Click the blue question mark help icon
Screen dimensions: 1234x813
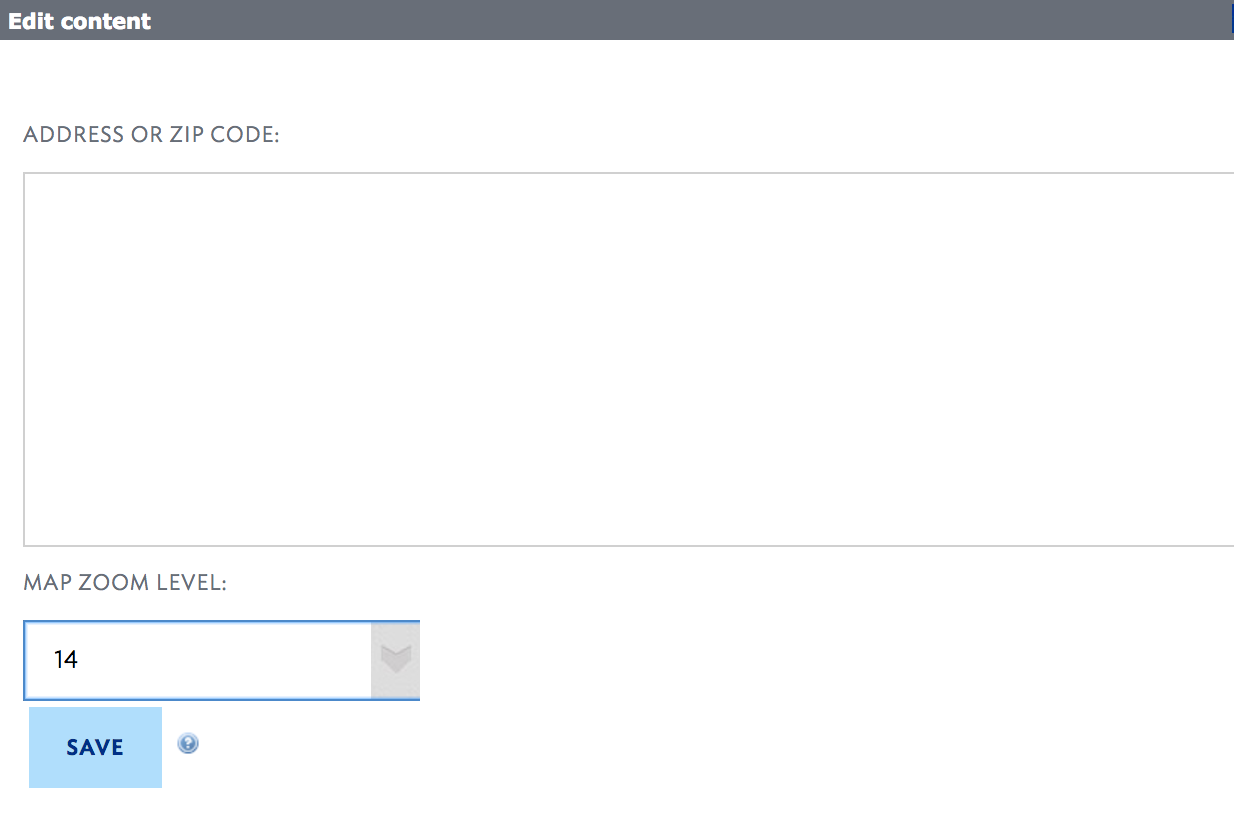[188, 743]
